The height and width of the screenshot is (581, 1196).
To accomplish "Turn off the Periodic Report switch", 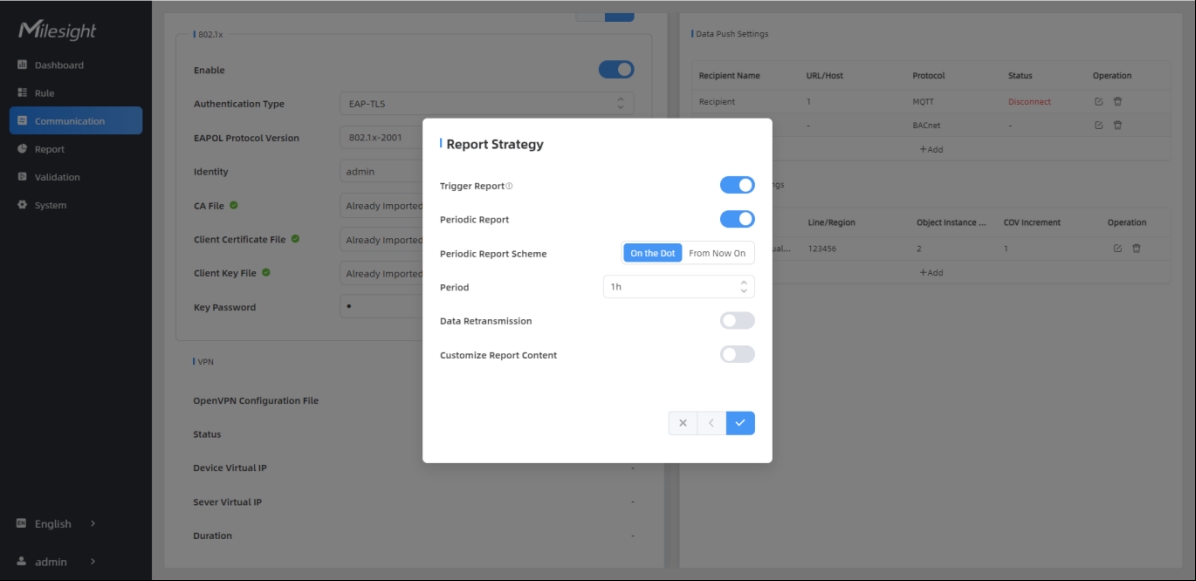I will click(737, 219).
